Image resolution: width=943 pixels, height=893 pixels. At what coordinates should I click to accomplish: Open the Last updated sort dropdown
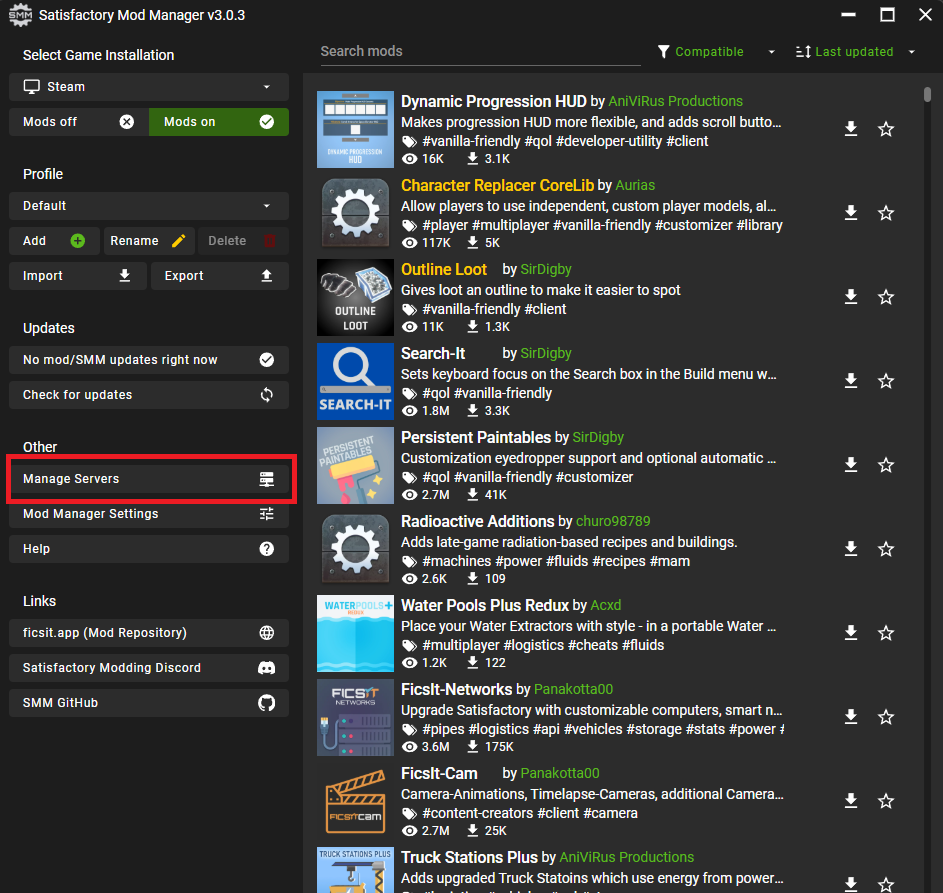pyautogui.click(x=855, y=52)
